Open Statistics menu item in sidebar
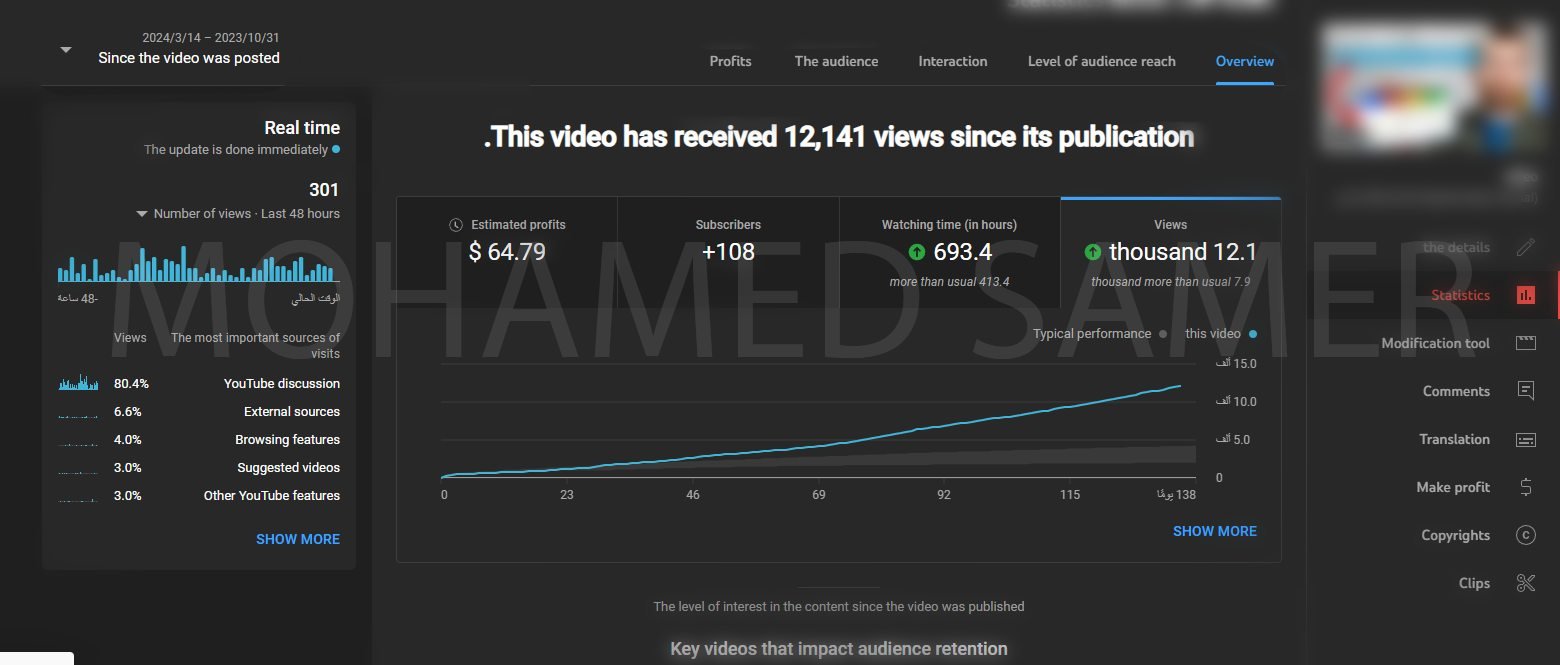1560x665 pixels. pyautogui.click(x=1460, y=295)
